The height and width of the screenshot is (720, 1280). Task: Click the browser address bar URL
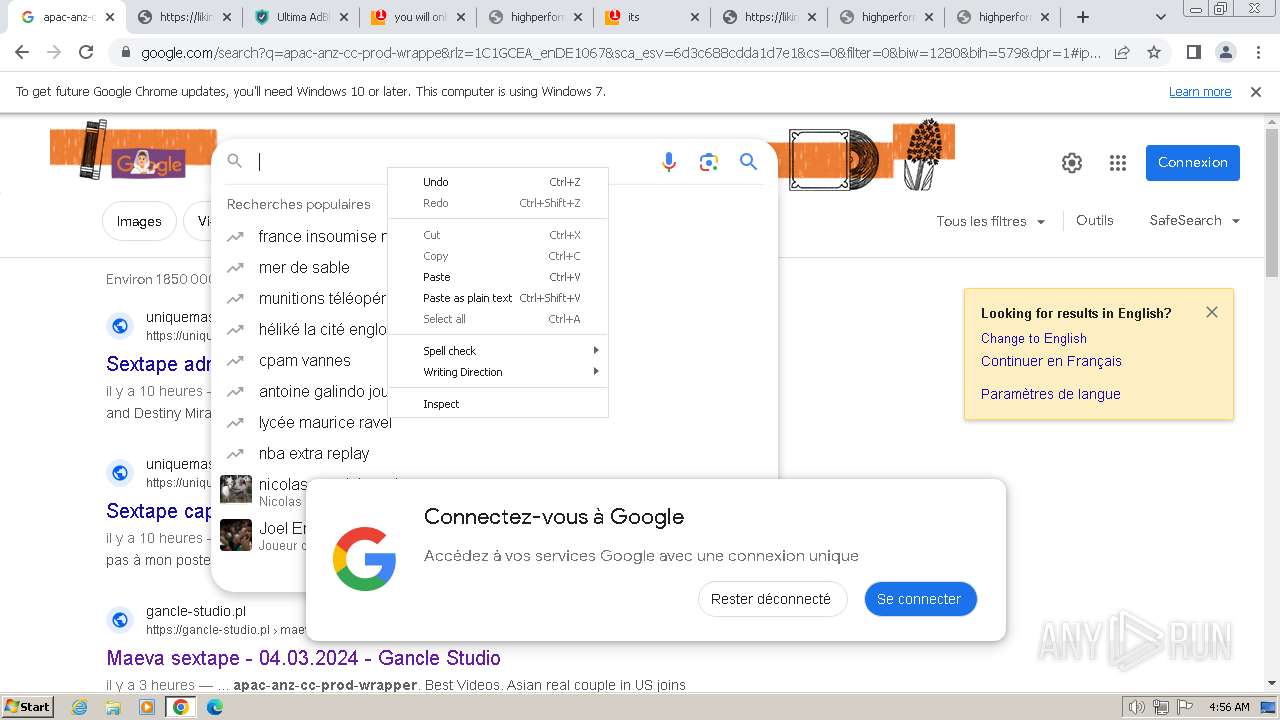(x=620, y=53)
